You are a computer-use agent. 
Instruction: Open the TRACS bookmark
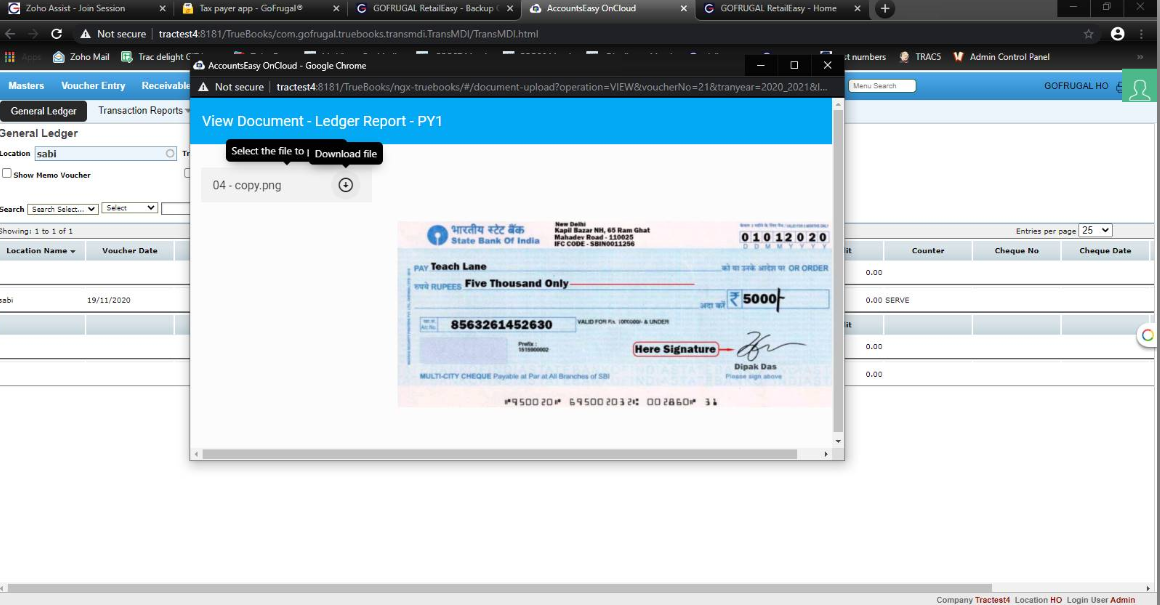[920, 57]
